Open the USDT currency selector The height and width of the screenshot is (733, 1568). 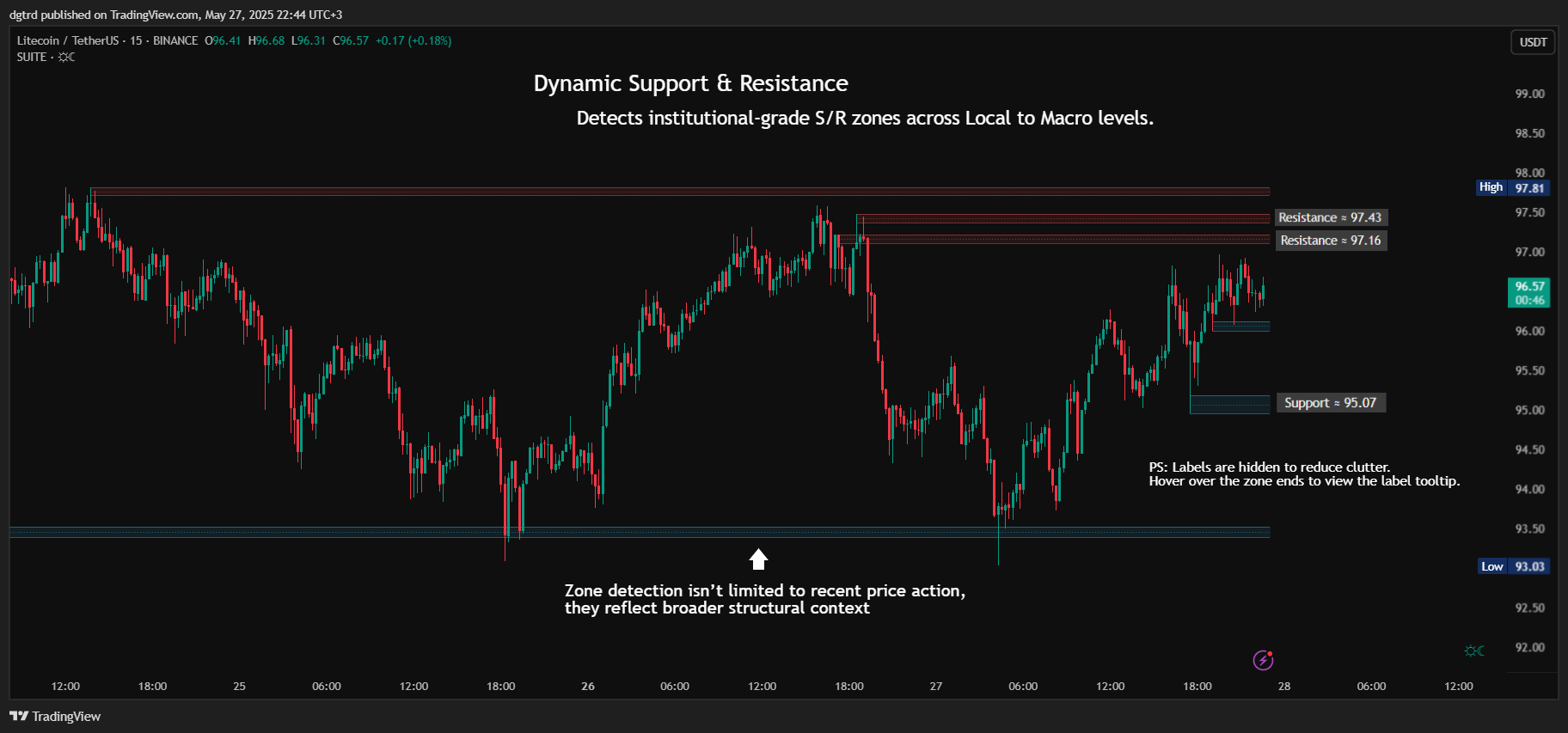1533,42
